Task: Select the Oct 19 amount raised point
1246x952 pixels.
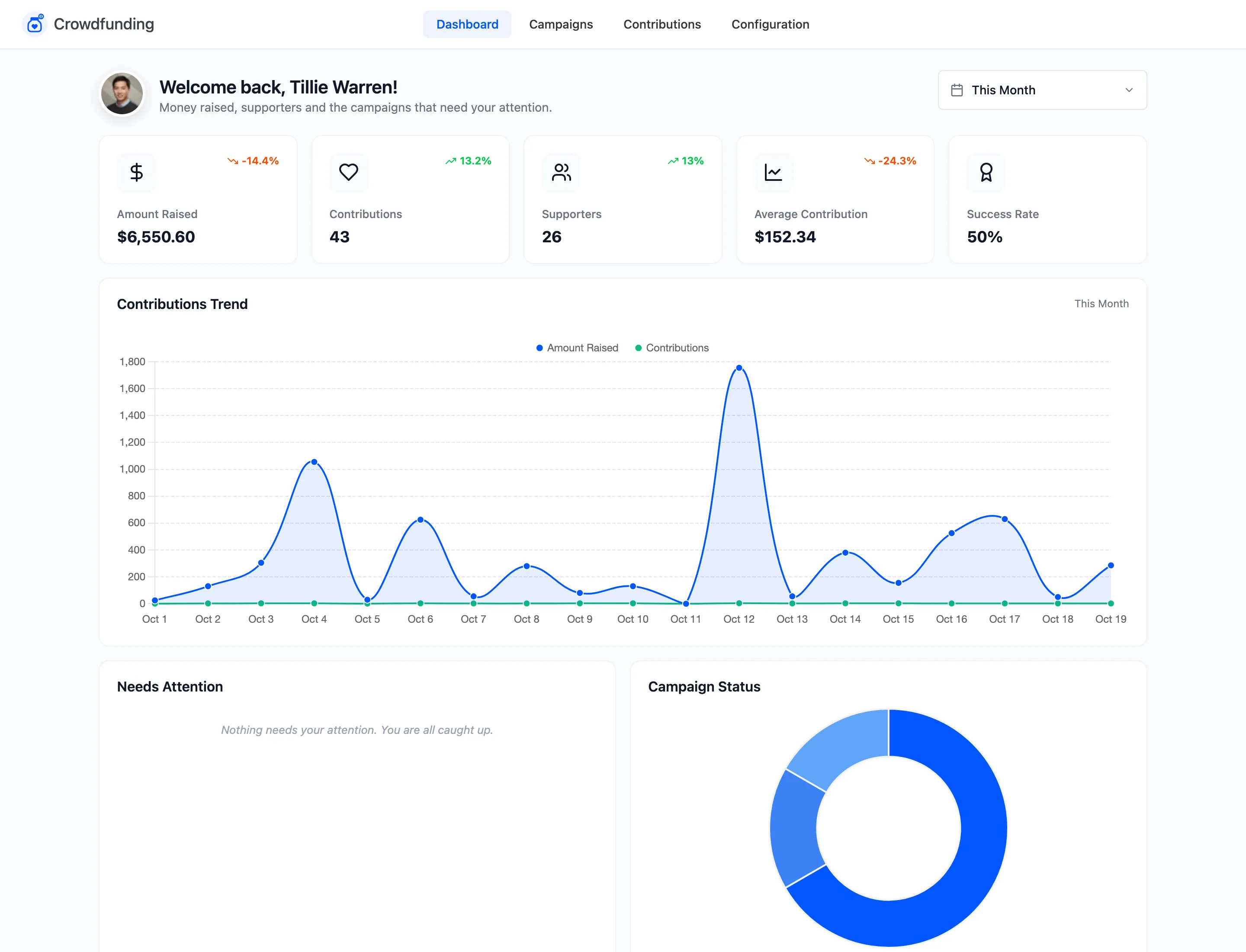Action: click(x=1111, y=565)
